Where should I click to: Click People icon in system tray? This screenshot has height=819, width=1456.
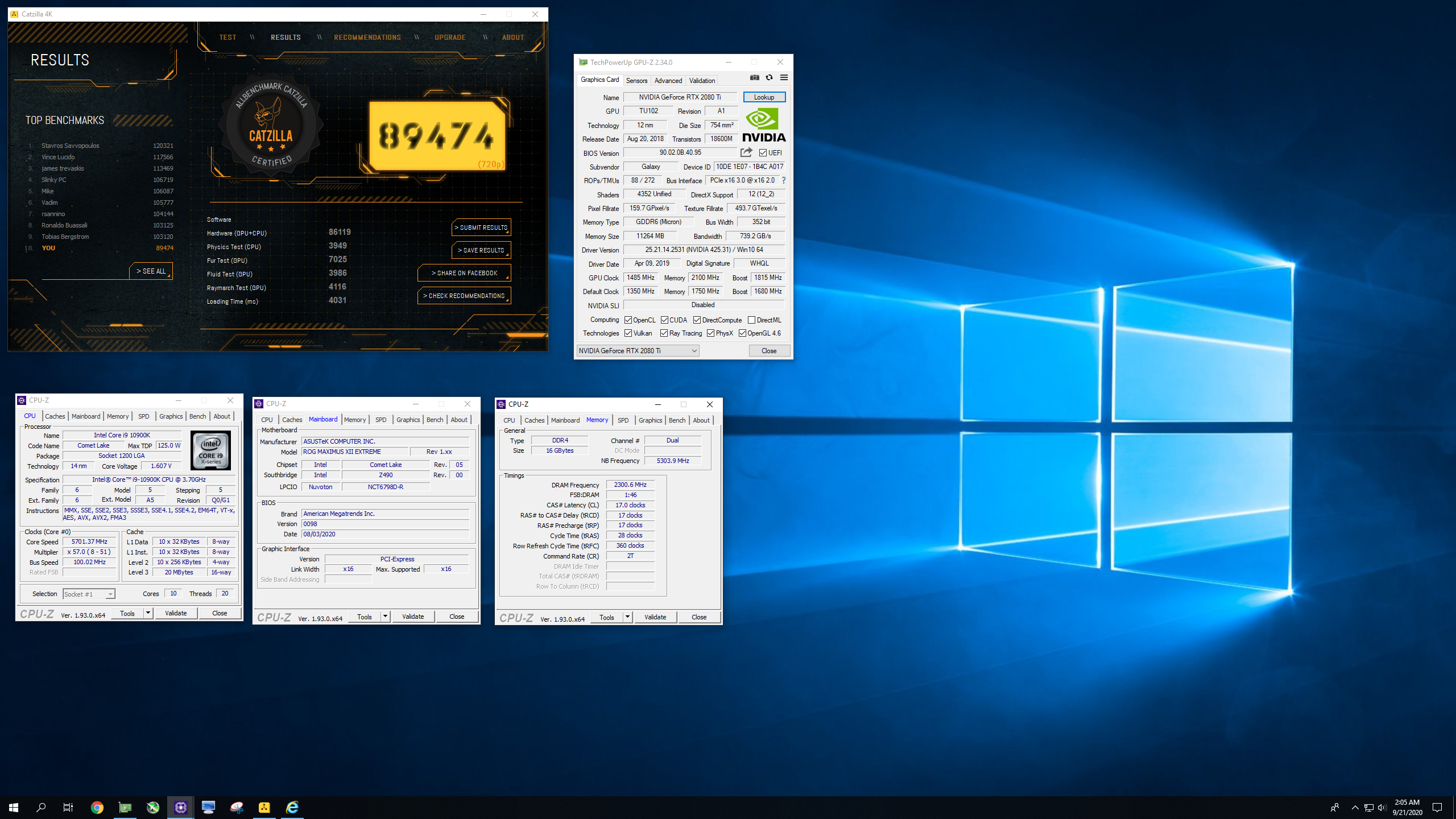coord(1335,807)
